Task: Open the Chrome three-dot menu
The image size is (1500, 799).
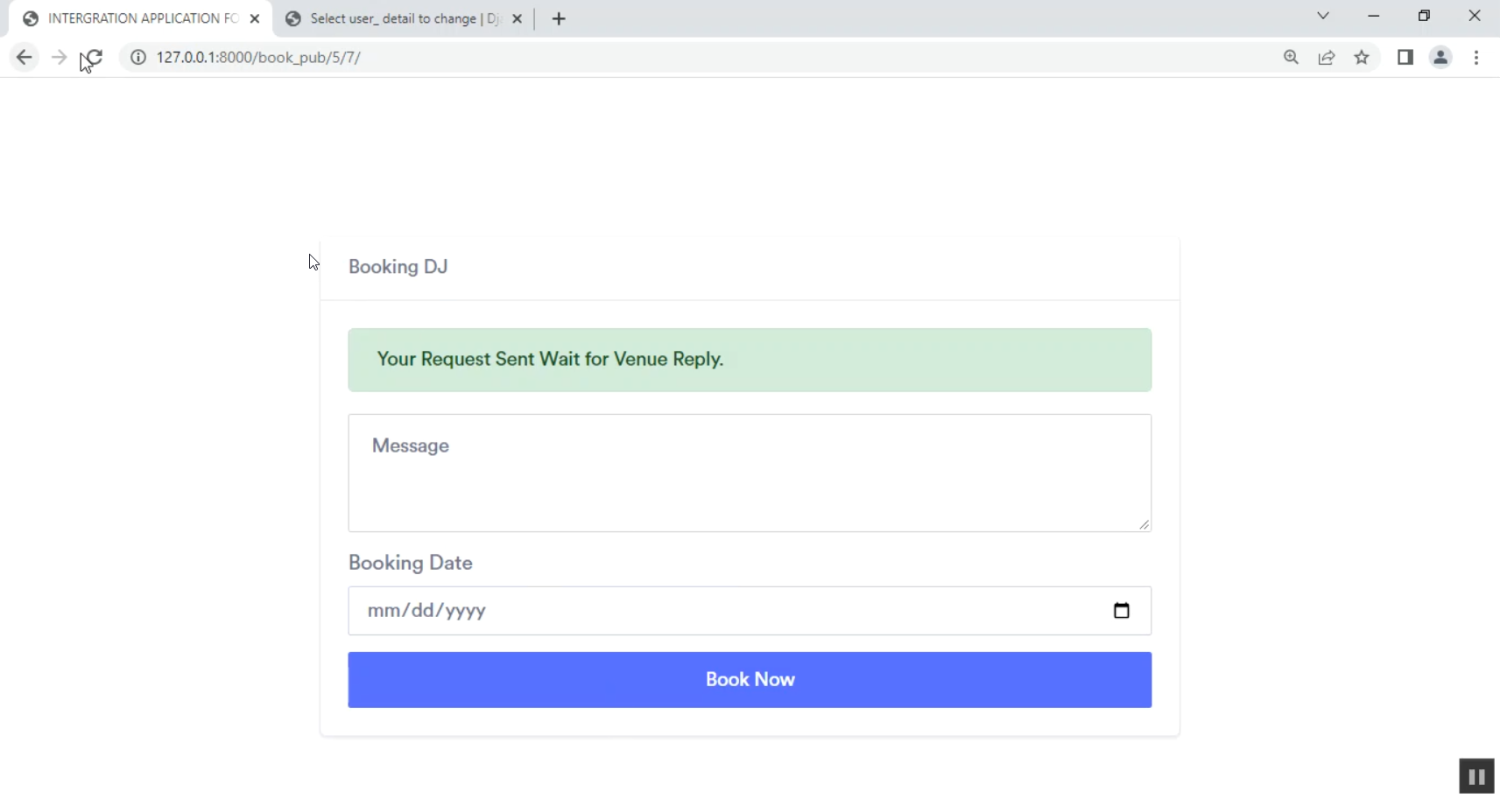Action: (1476, 58)
